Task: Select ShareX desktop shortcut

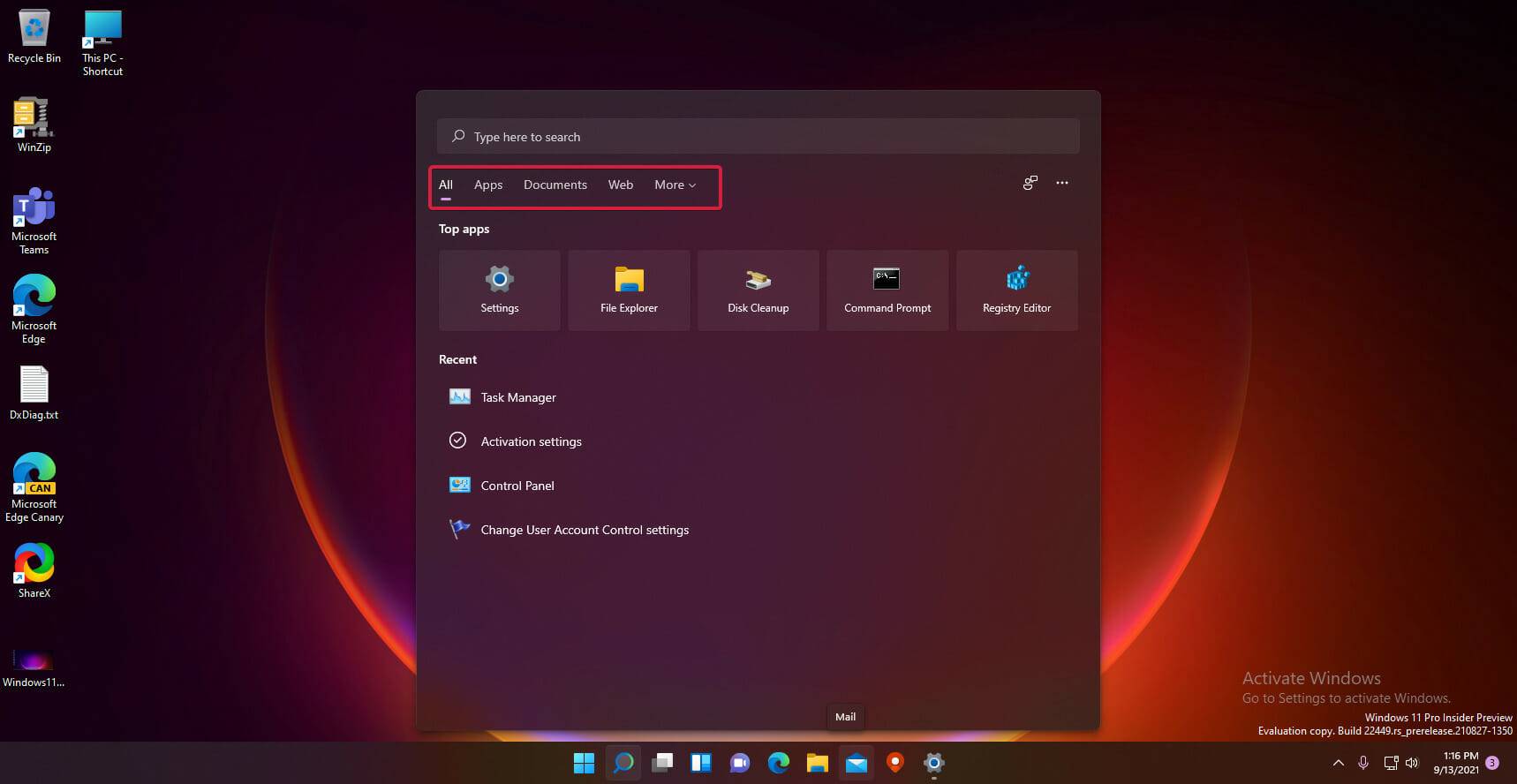Action: (34, 570)
